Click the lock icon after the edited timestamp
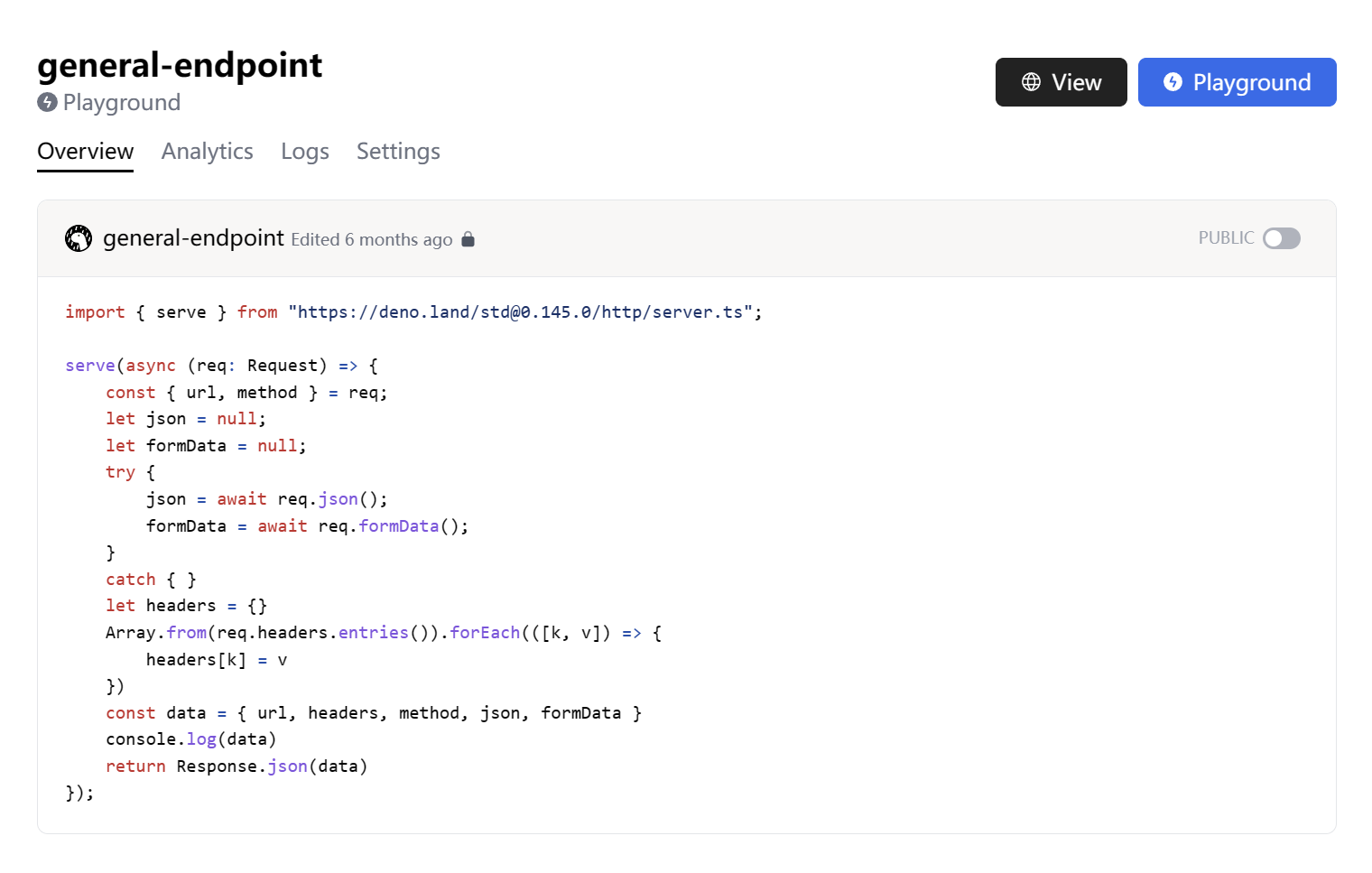1372x873 pixels. (468, 239)
